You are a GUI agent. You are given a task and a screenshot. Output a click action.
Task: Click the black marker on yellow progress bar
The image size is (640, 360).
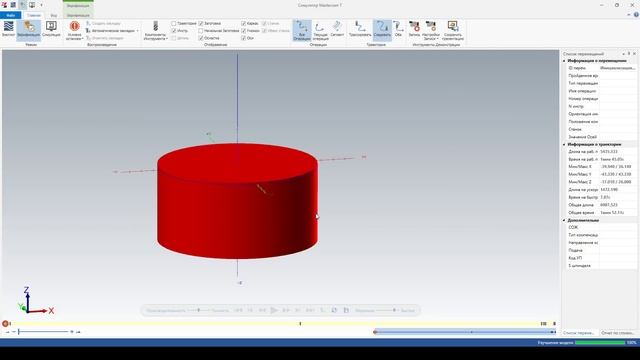300,324
